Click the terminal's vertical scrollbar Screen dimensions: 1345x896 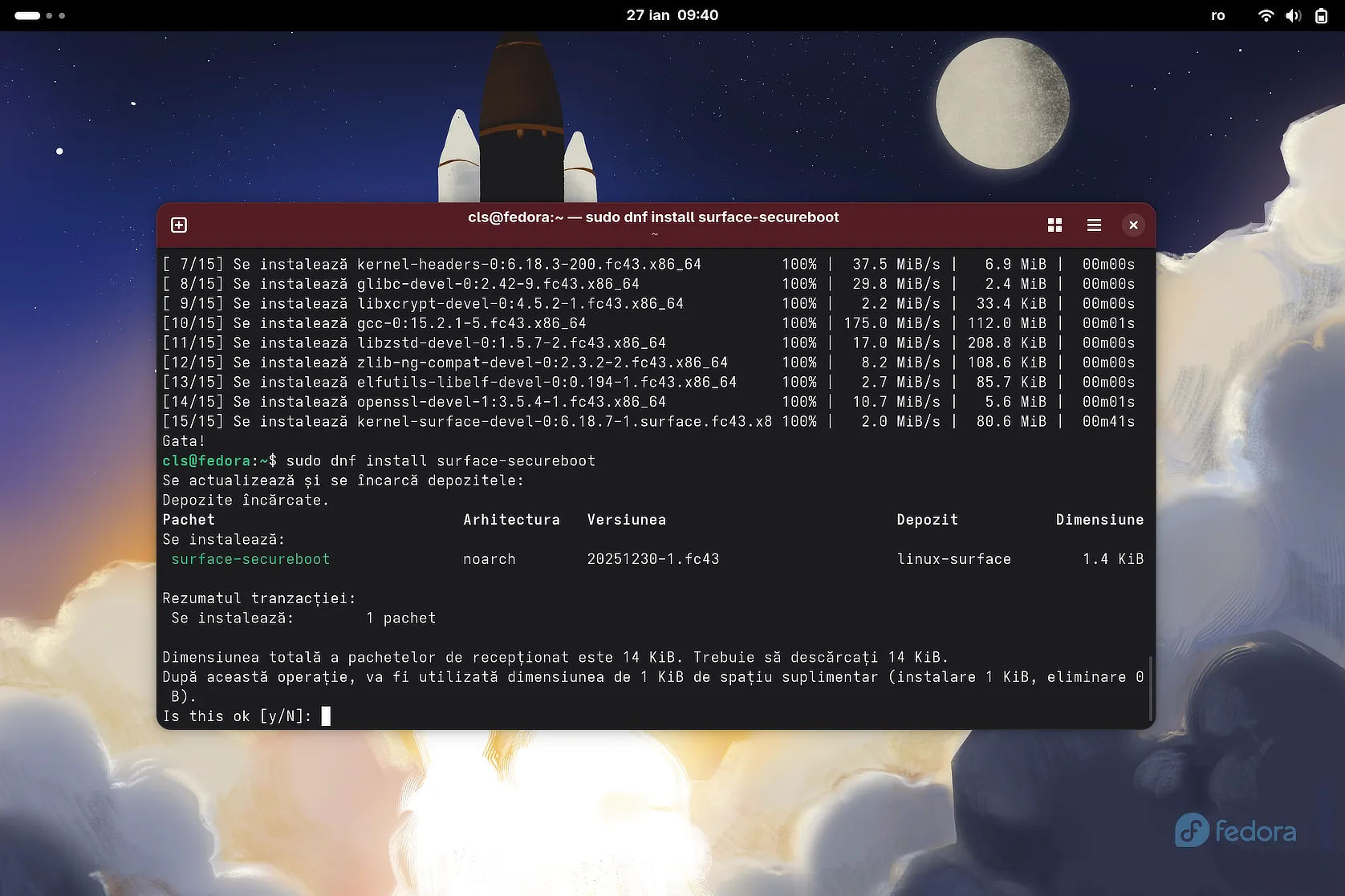(1151, 688)
